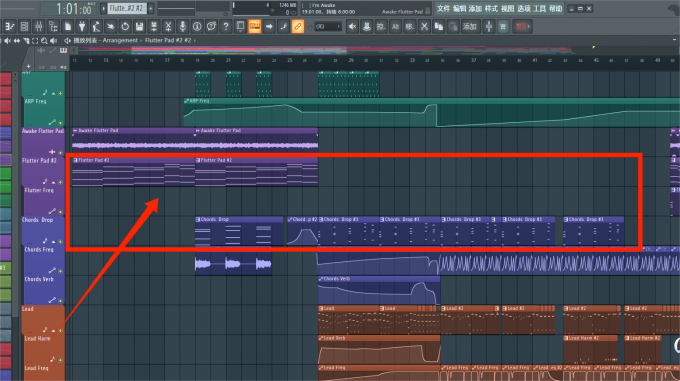Open the mixer window icon
This screenshot has width=680, height=381.
[x=39, y=26]
